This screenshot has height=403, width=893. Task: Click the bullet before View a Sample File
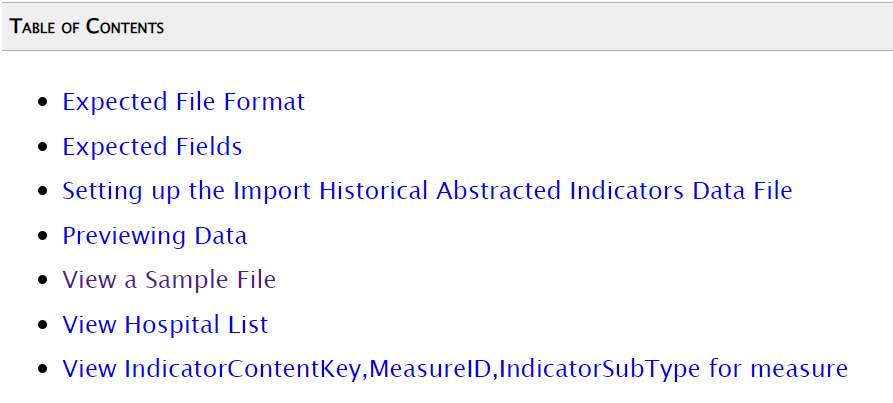pyautogui.click(x=42, y=280)
